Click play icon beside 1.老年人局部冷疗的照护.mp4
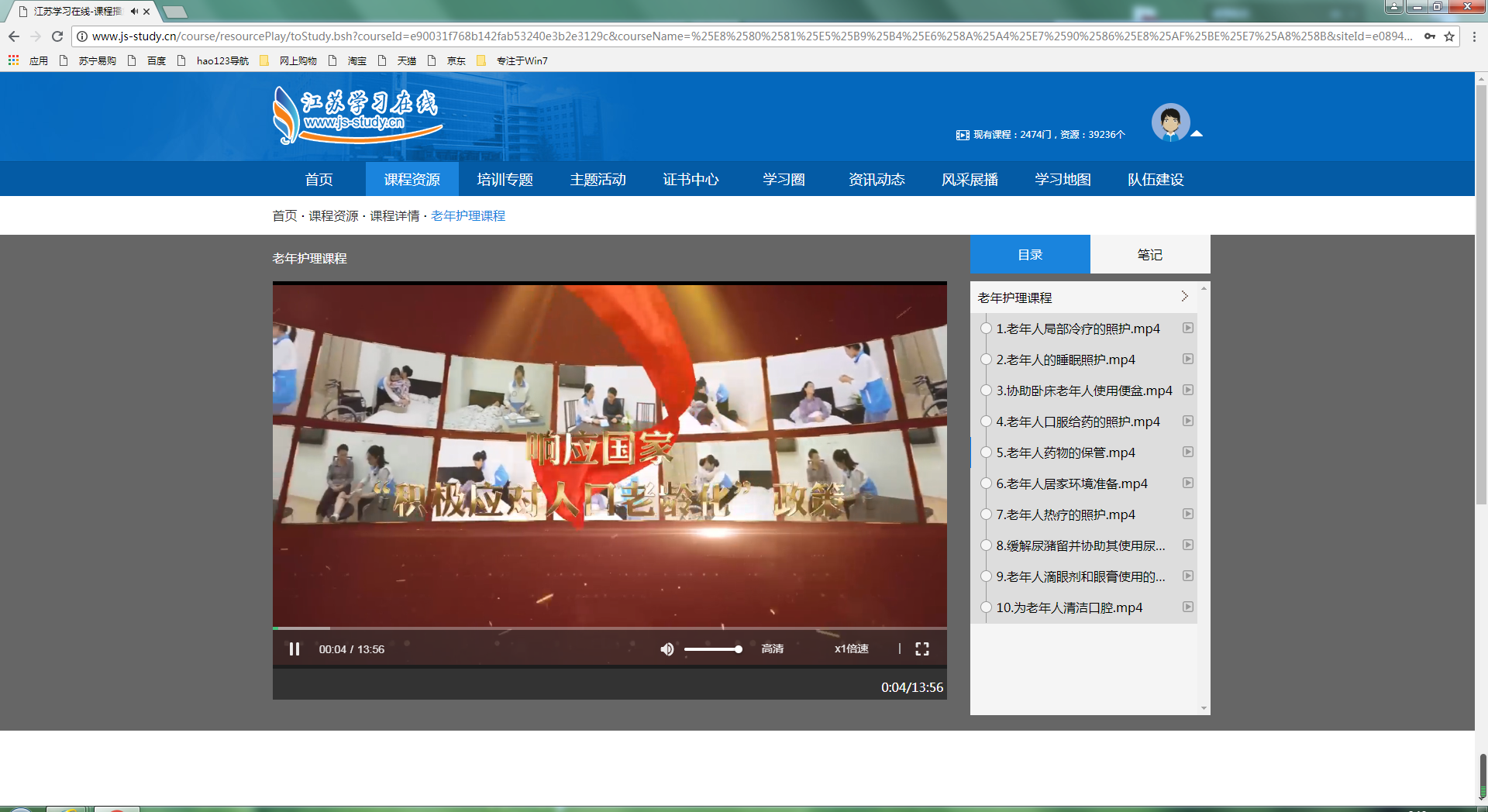Image resolution: width=1488 pixels, height=812 pixels. 1187,329
